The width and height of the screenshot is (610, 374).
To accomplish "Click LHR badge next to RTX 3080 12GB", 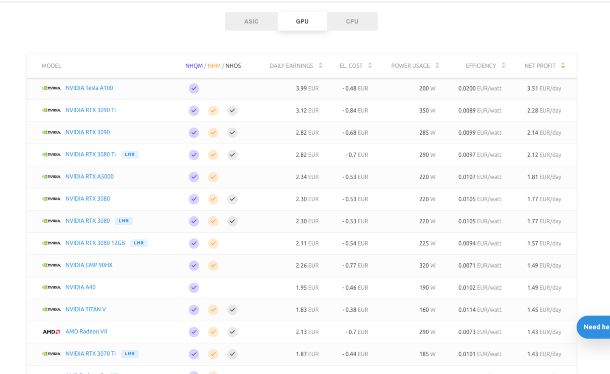I will (139, 243).
